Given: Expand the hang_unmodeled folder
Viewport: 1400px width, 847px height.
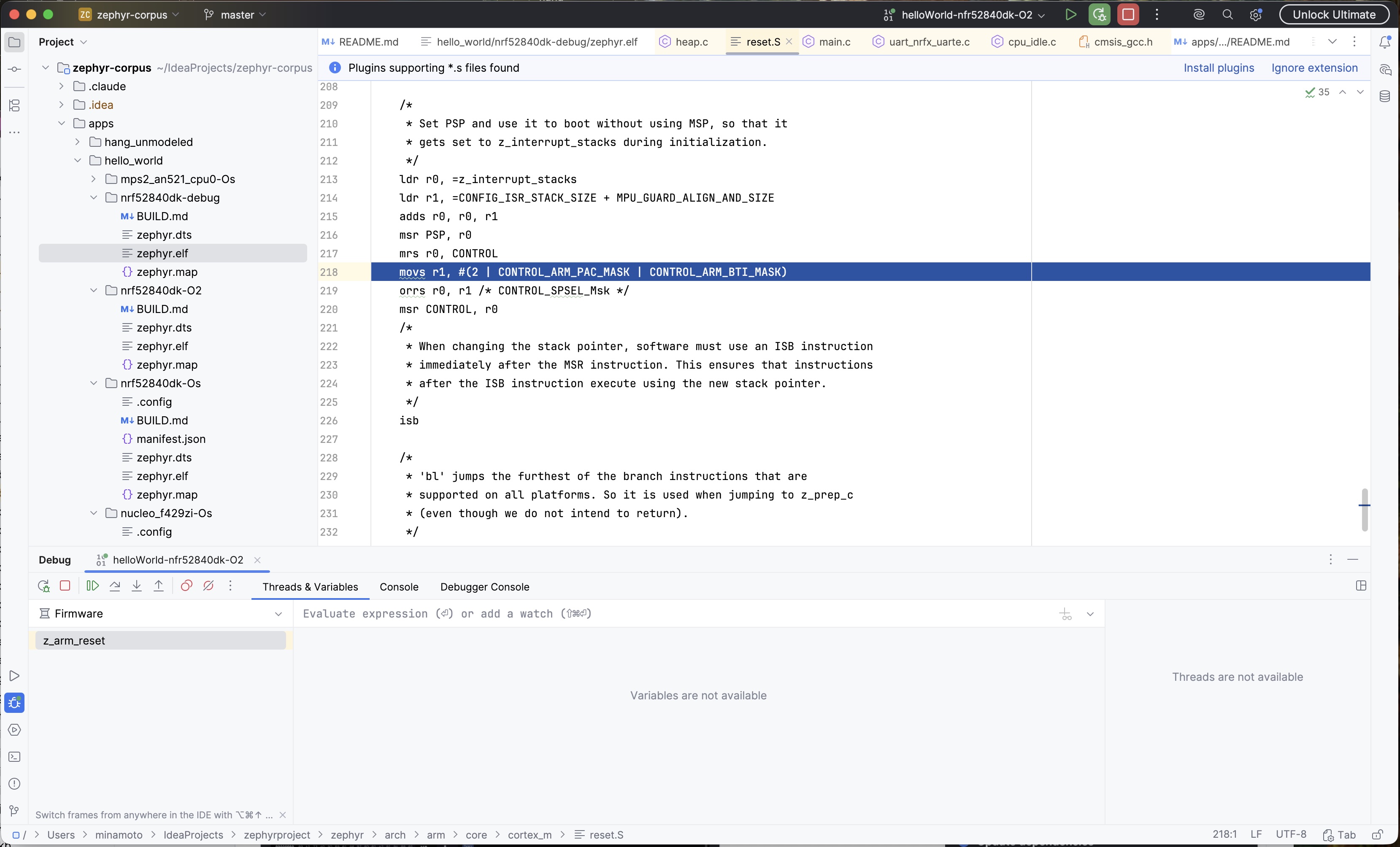Looking at the screenshot, I should (77, 142).
